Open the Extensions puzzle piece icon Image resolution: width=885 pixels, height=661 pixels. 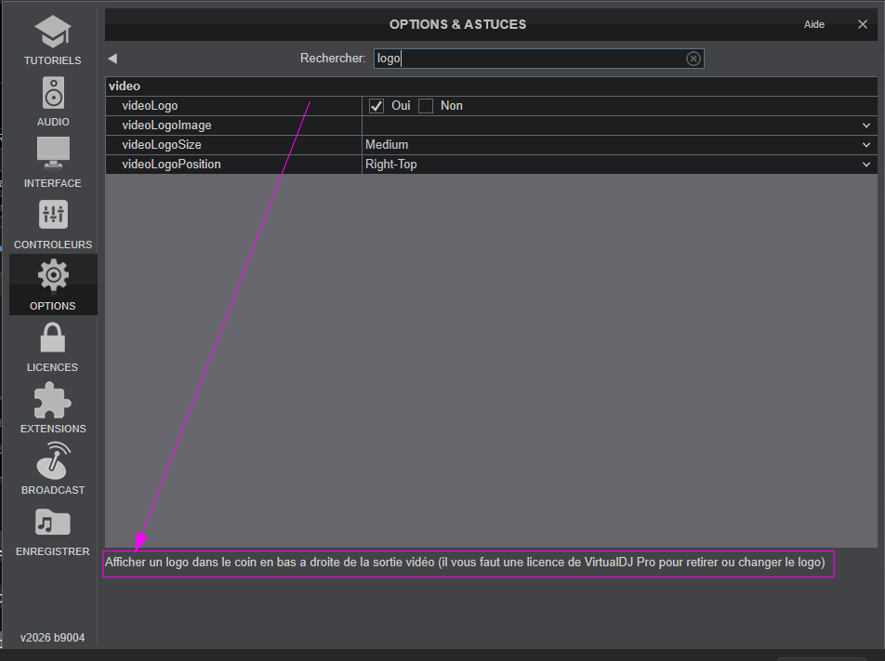[x=53, y=400]
